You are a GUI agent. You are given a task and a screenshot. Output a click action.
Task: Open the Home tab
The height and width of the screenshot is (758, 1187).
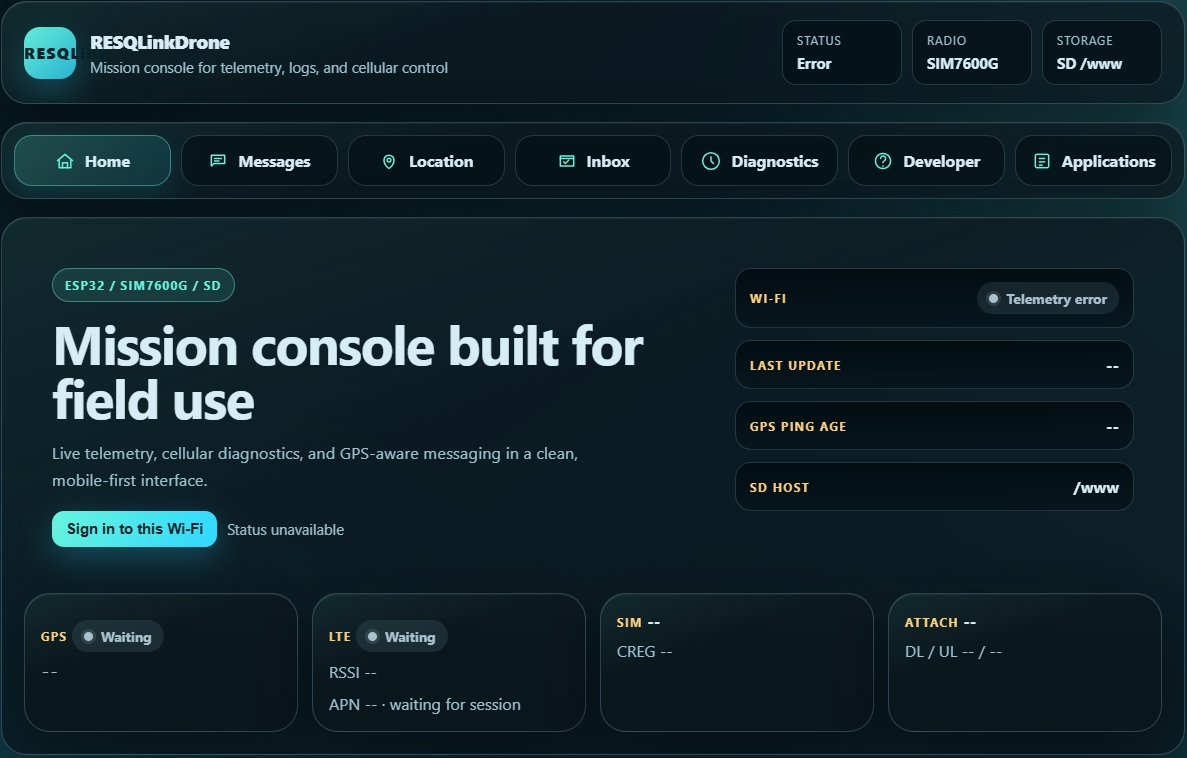pos(92,161)
